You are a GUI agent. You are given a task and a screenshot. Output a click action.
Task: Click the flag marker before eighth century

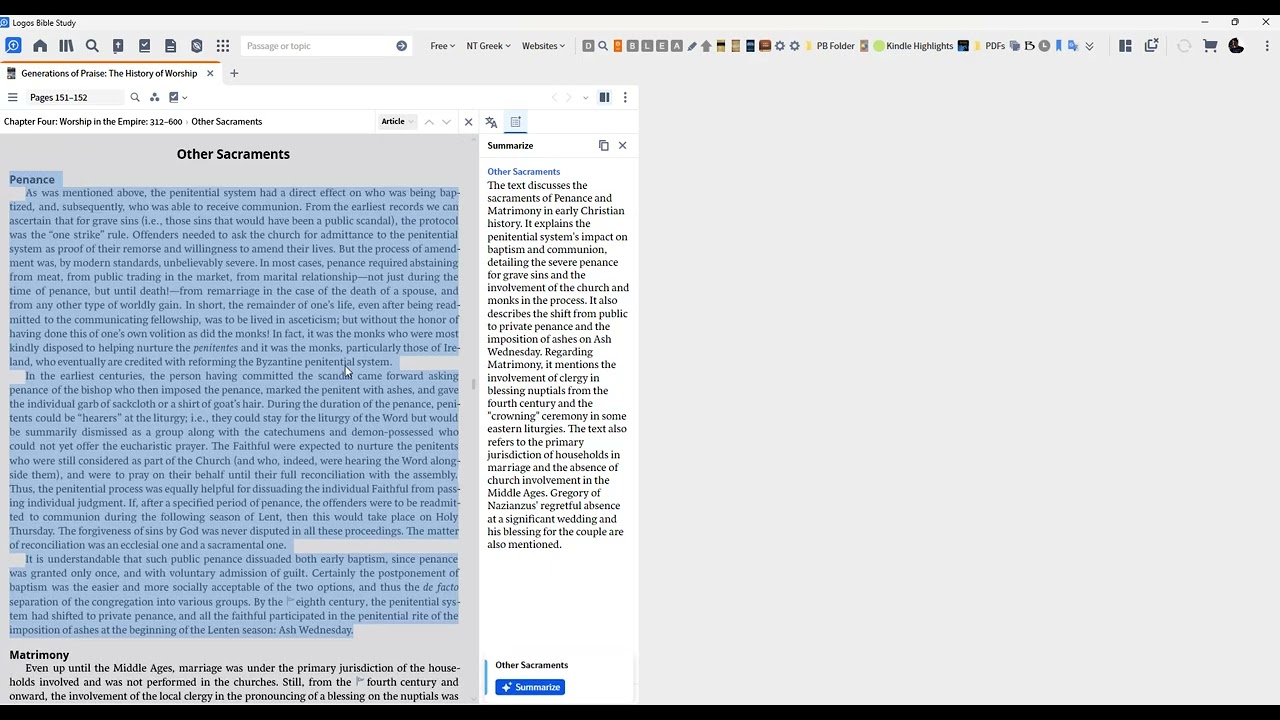point(290,601)
